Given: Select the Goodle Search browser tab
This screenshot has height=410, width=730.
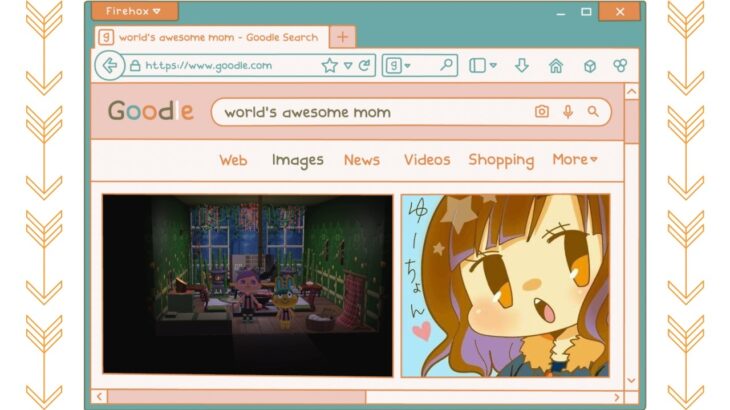Looking at the screenshot, I should click(212, 37).
